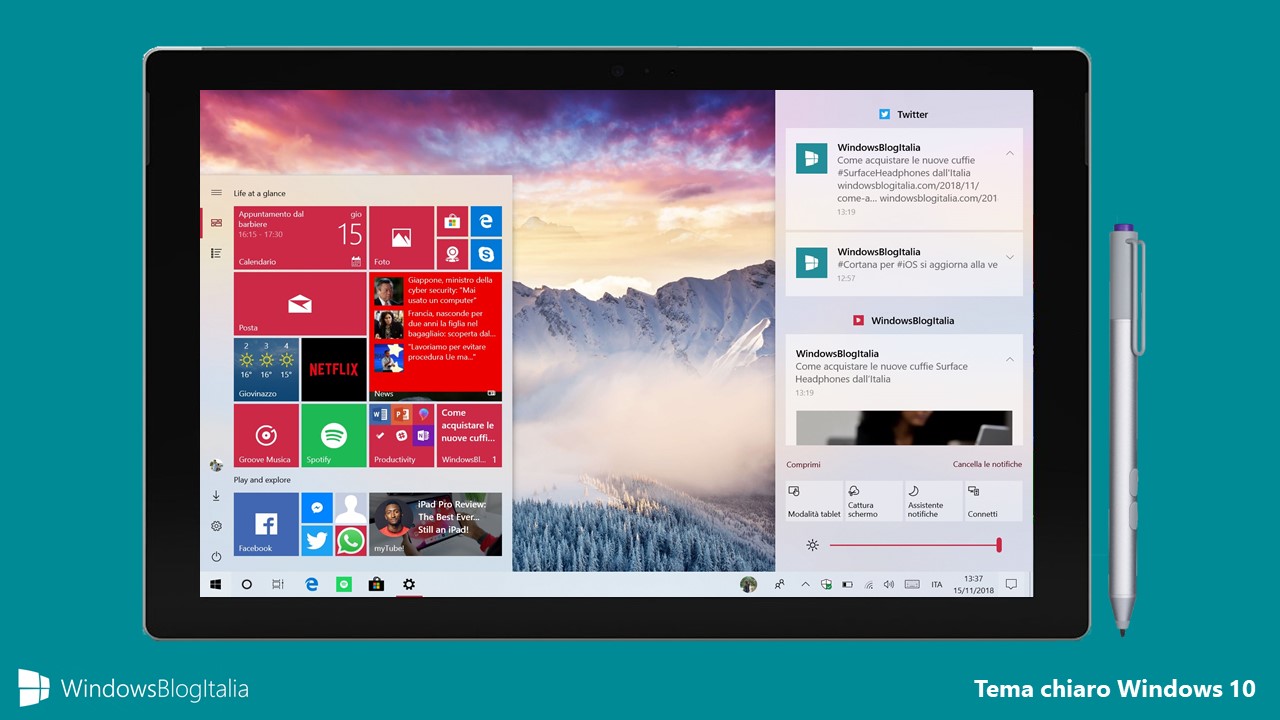Click Comprimi to collapse quick actions
Screen dimensions: 1280x720
(x=803, y=464)
